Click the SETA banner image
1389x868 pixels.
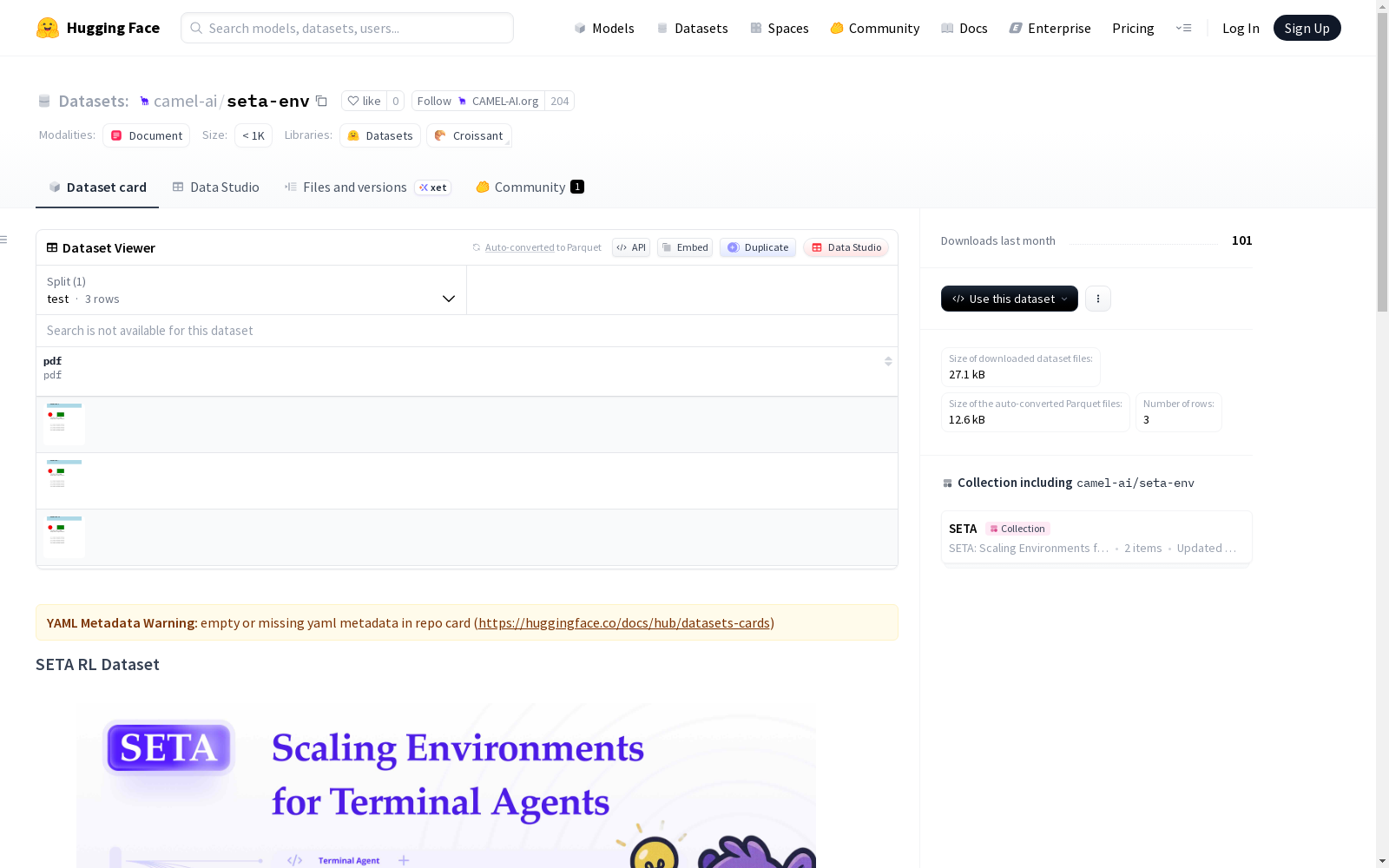coord(446,786)
